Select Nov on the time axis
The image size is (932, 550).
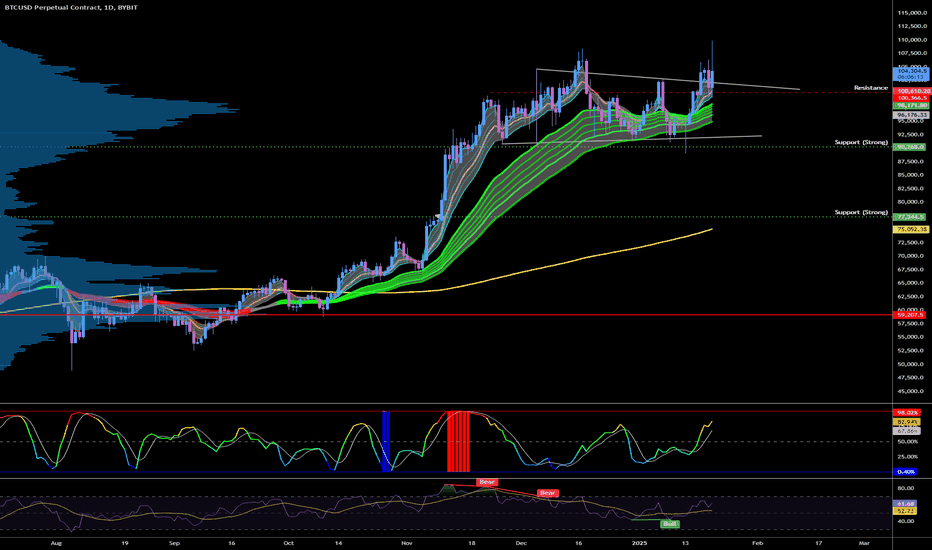pyautogui.click(x=407, y=543)
